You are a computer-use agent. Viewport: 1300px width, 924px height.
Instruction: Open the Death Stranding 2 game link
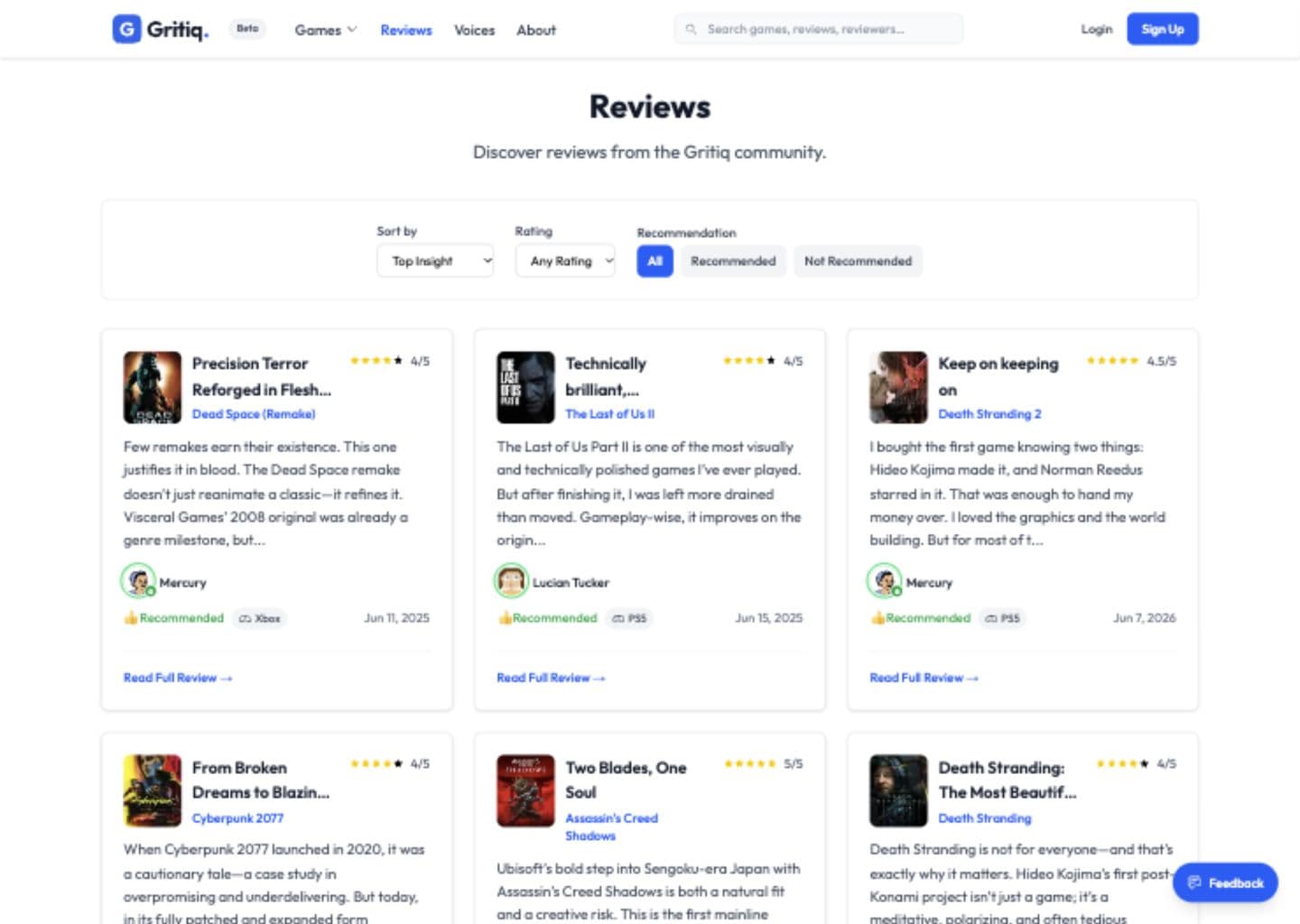989,414
